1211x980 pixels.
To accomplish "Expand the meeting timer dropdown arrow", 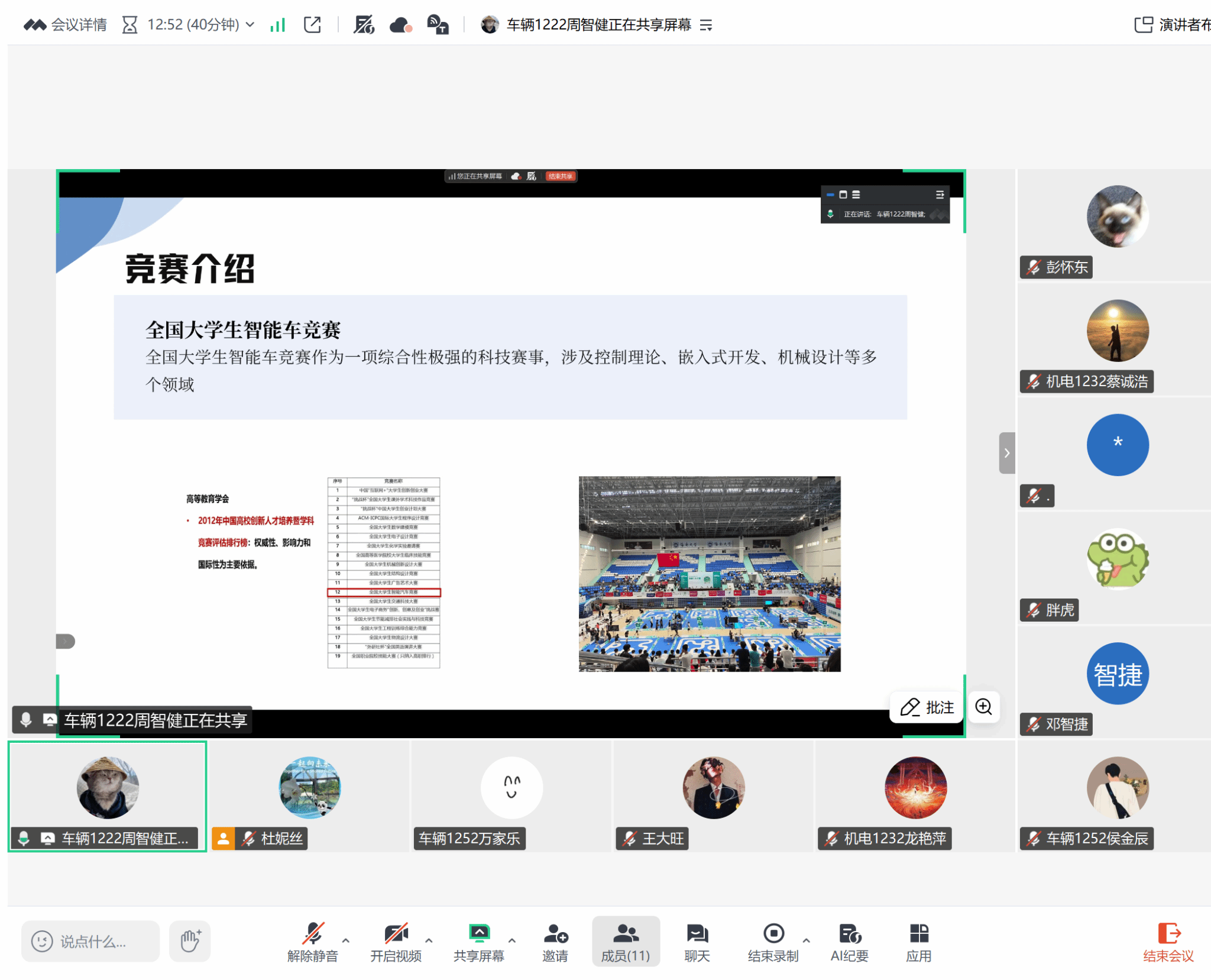I will pyautogui.click(x=250, y=25).
